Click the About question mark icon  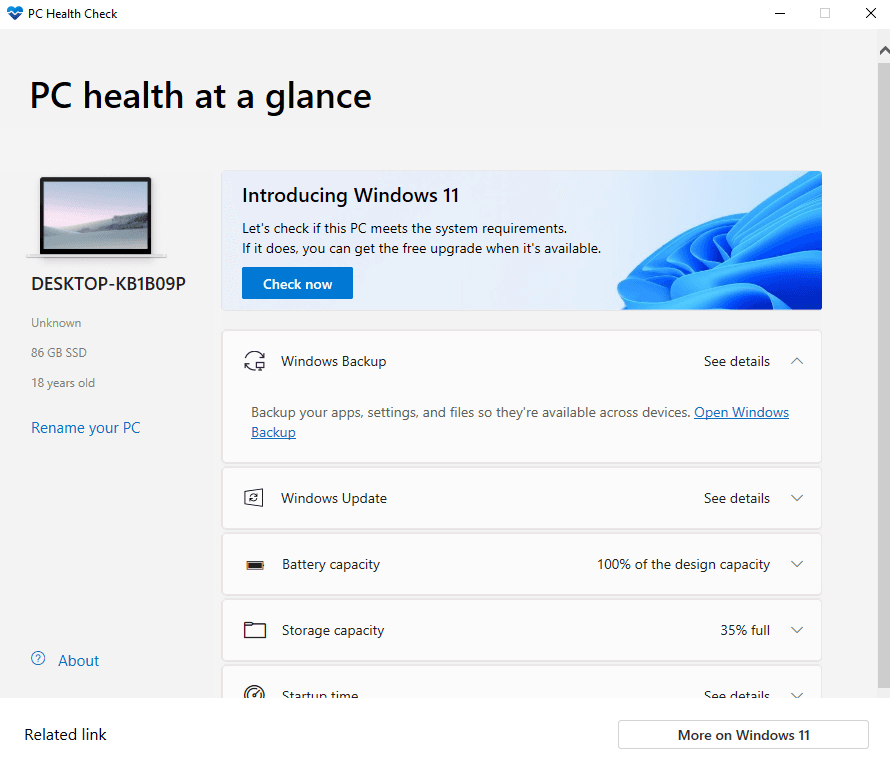click(x=37, y=660)
